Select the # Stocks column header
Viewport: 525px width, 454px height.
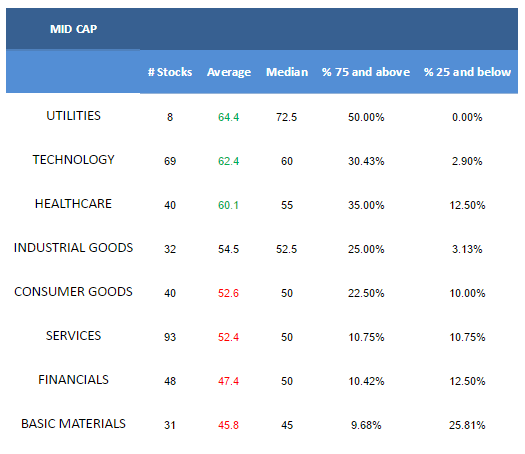pyautogui.click(x=170, y=72)
